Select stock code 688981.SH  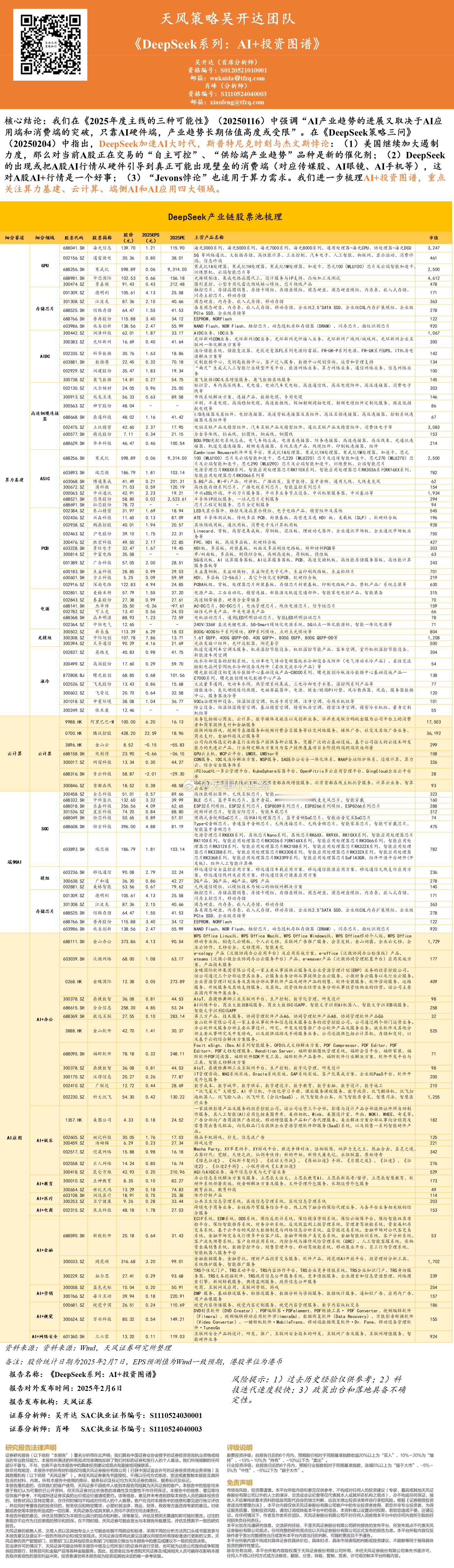pyautogui.click(x=74, y=278)
